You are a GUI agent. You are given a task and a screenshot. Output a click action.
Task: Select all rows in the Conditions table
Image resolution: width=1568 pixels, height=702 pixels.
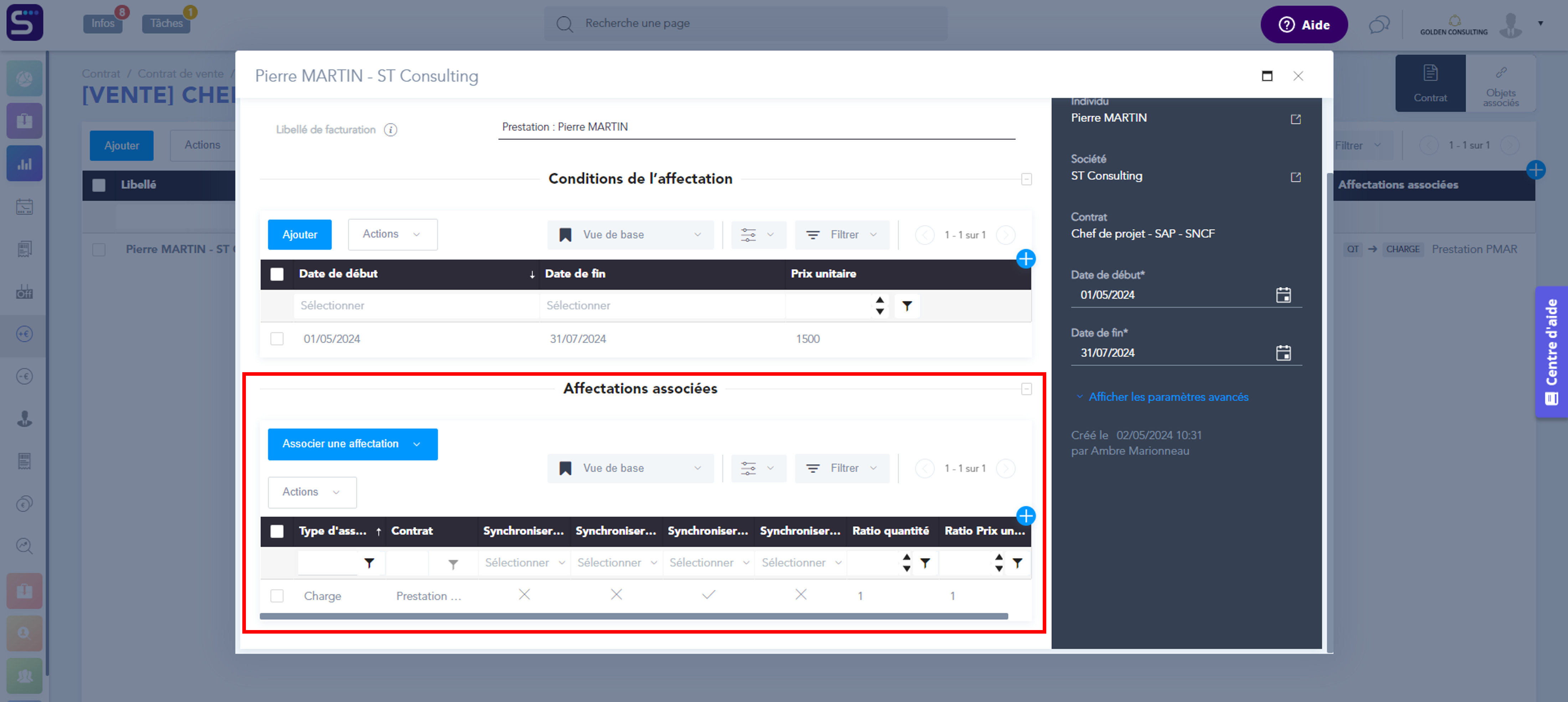(277, 274)
